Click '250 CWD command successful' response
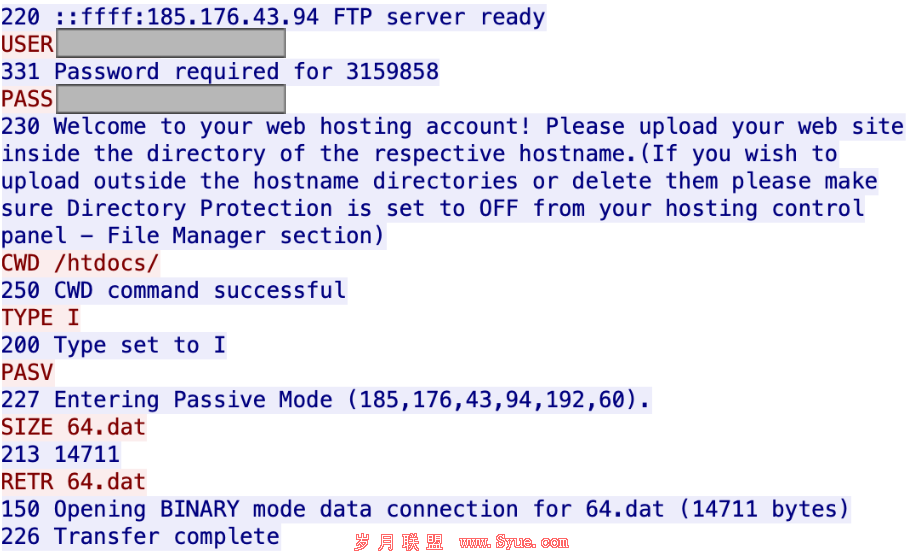Image resolution: width=920 pixels, height=552 pixels. pyautogui.click(x=174, y=290)
